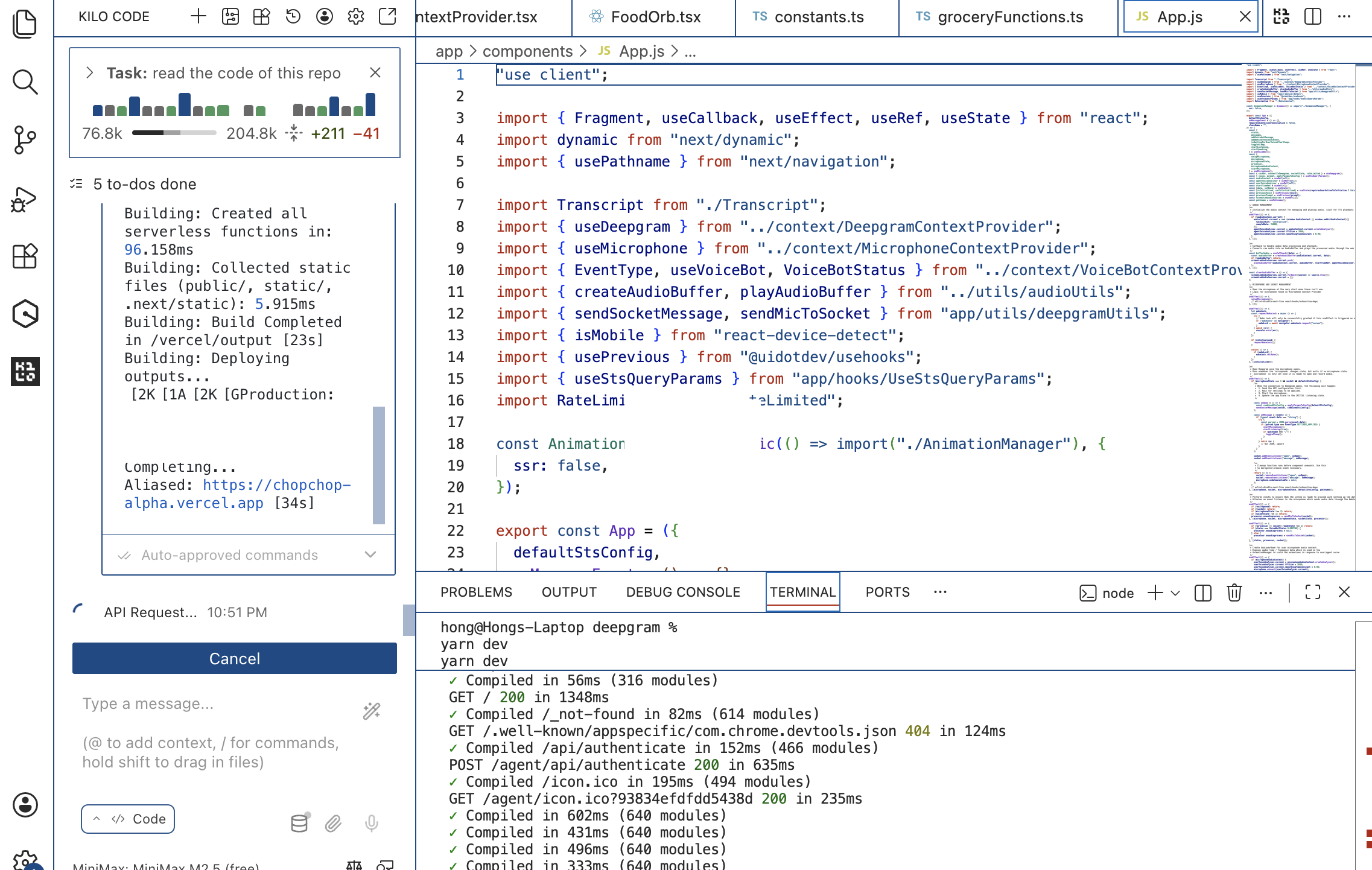Open the Extensions view
The width and height of the screenshot is (1372, 870).
[x=25, y=256]
